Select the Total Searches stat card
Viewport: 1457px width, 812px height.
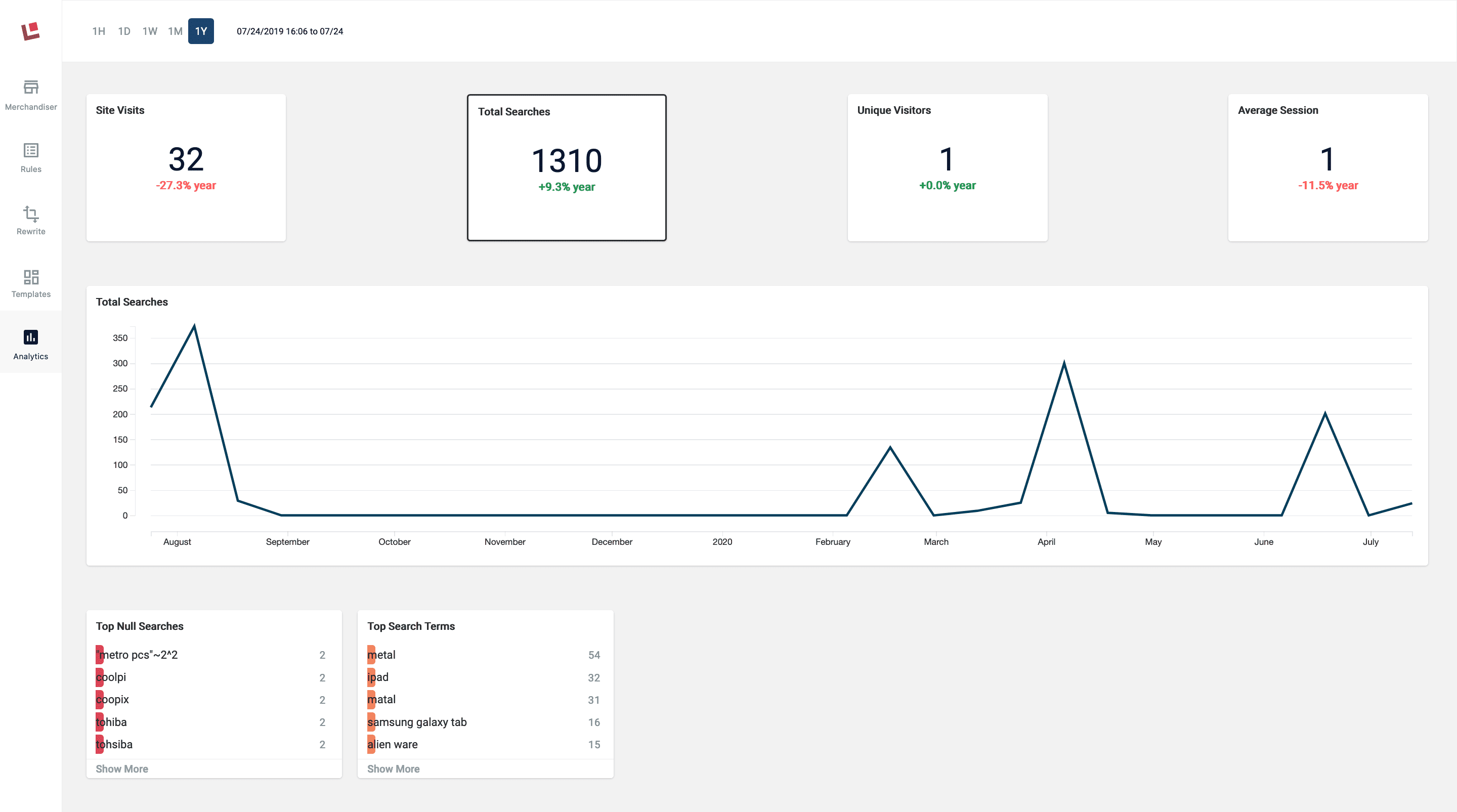pyautogui.click(x=566, y=167)
